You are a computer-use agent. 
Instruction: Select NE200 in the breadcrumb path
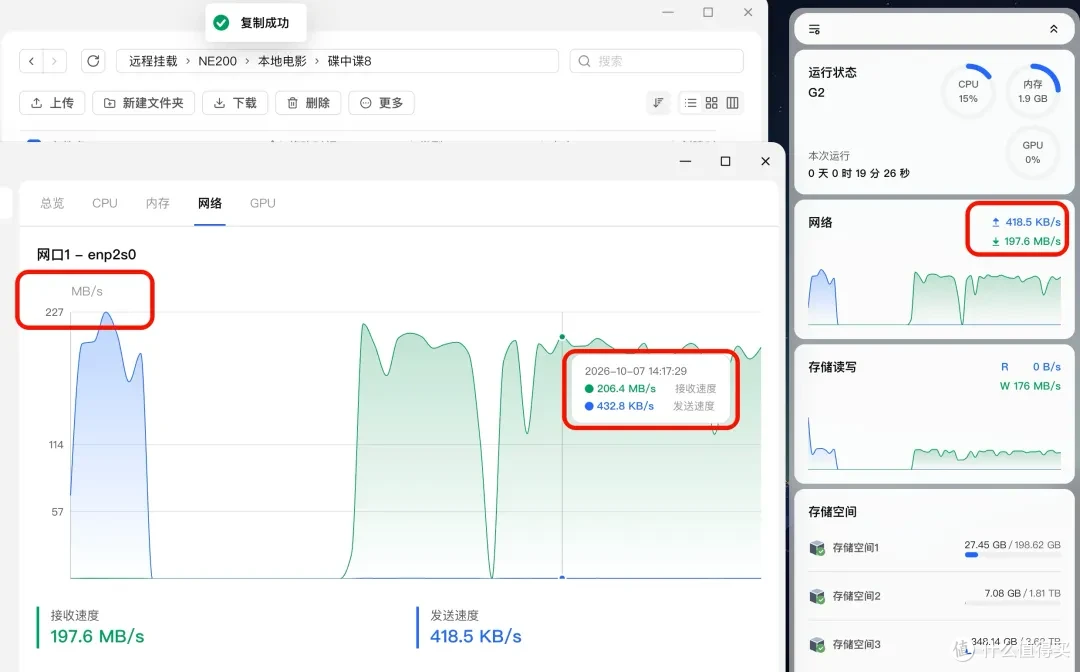pyautogui.click(x=217, y=61)
